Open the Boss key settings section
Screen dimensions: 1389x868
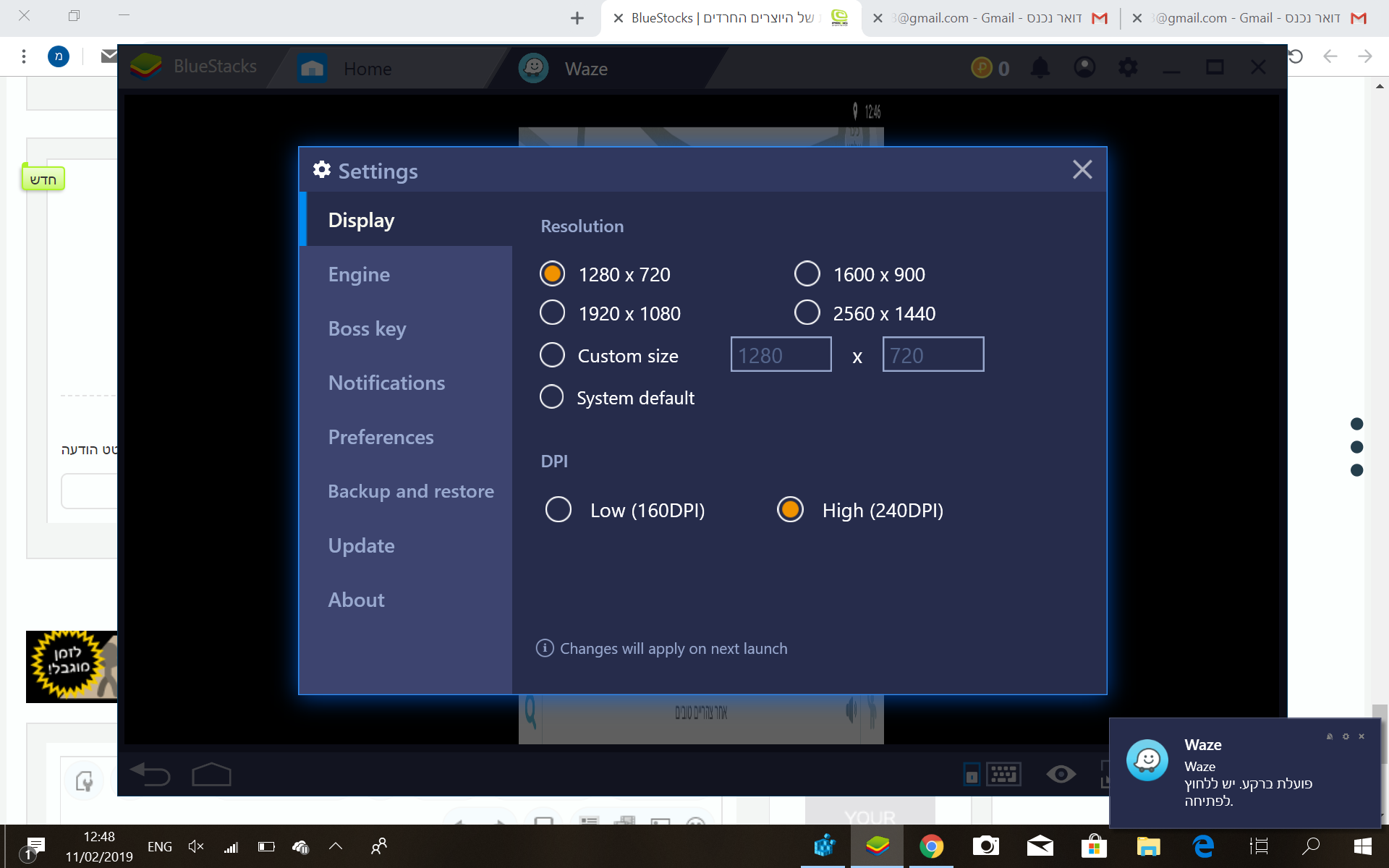[x=406, y=328]
